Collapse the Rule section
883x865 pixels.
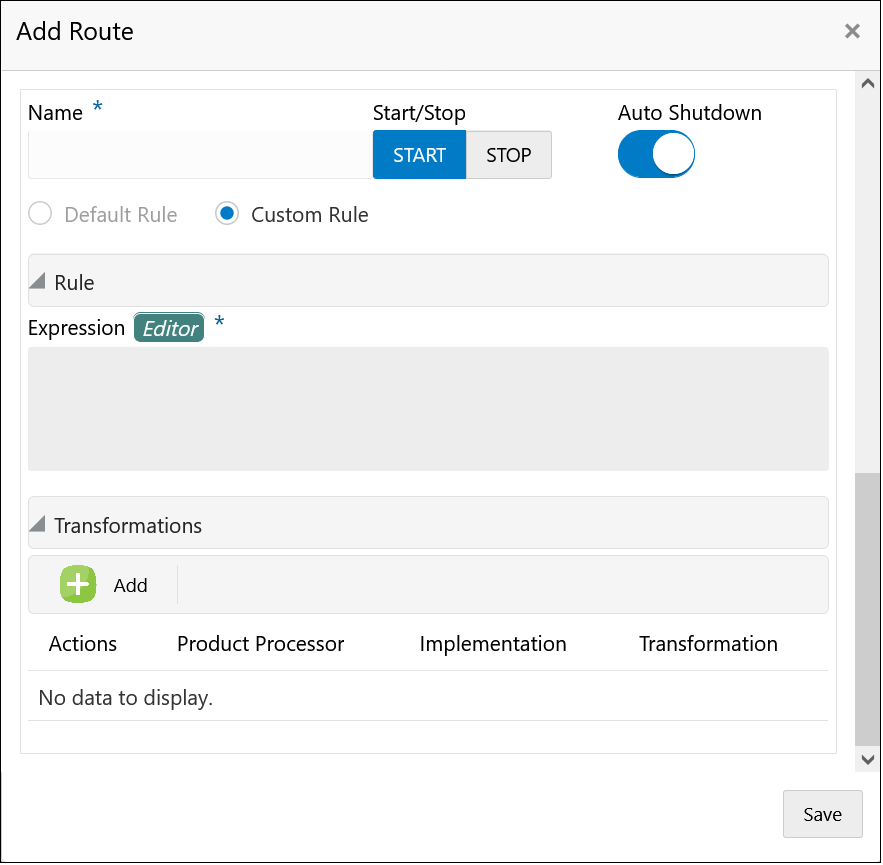pos(39,282)
